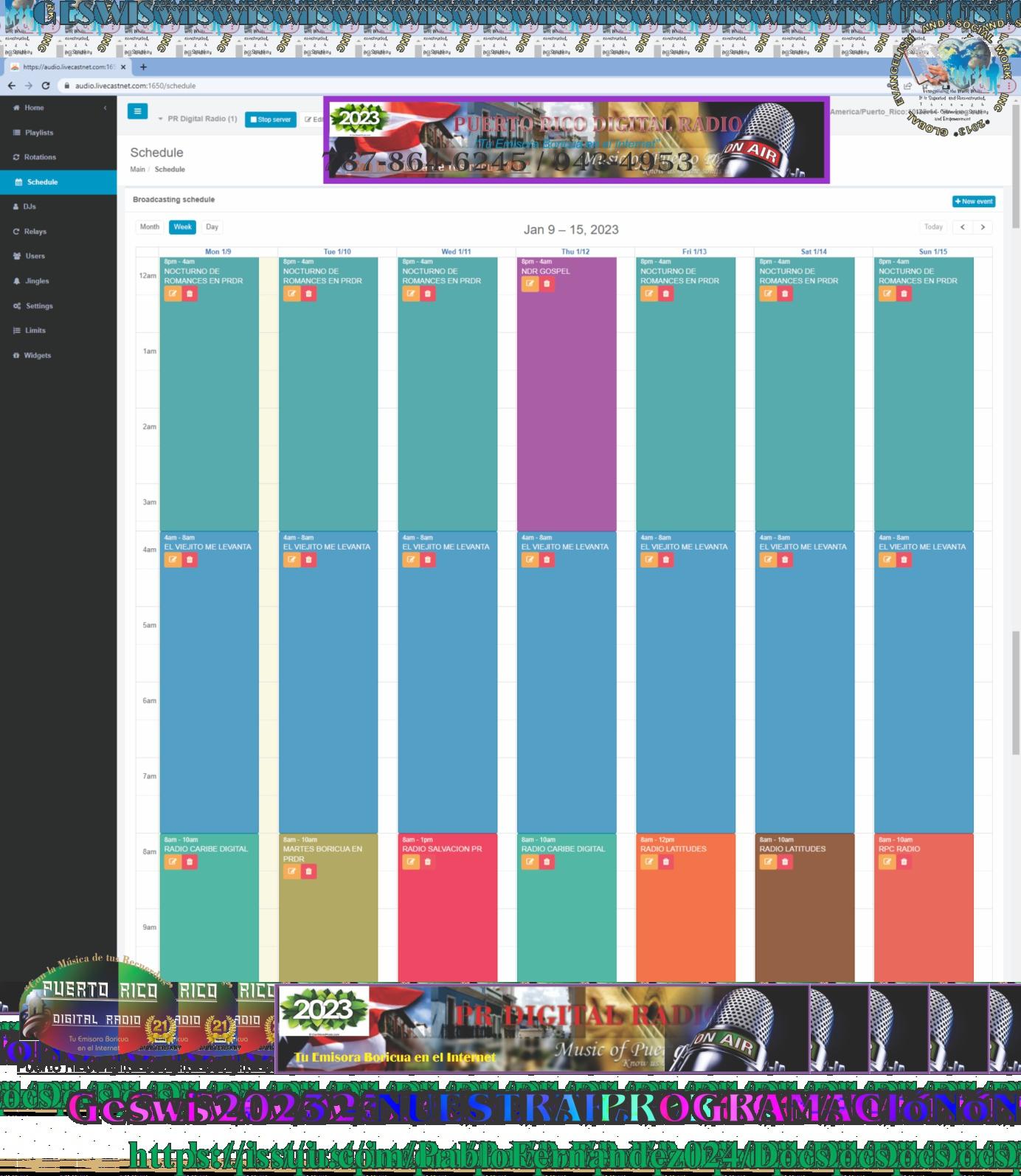Go to next week arrow

(983, 227)
